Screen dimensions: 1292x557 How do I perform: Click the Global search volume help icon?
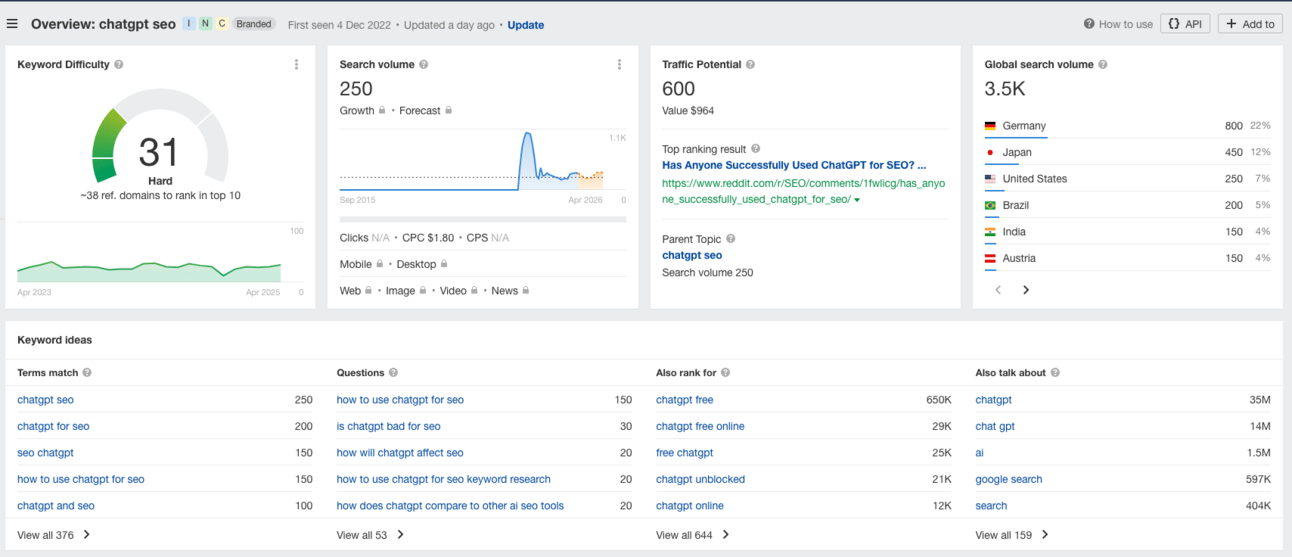tap(1103, 65)
